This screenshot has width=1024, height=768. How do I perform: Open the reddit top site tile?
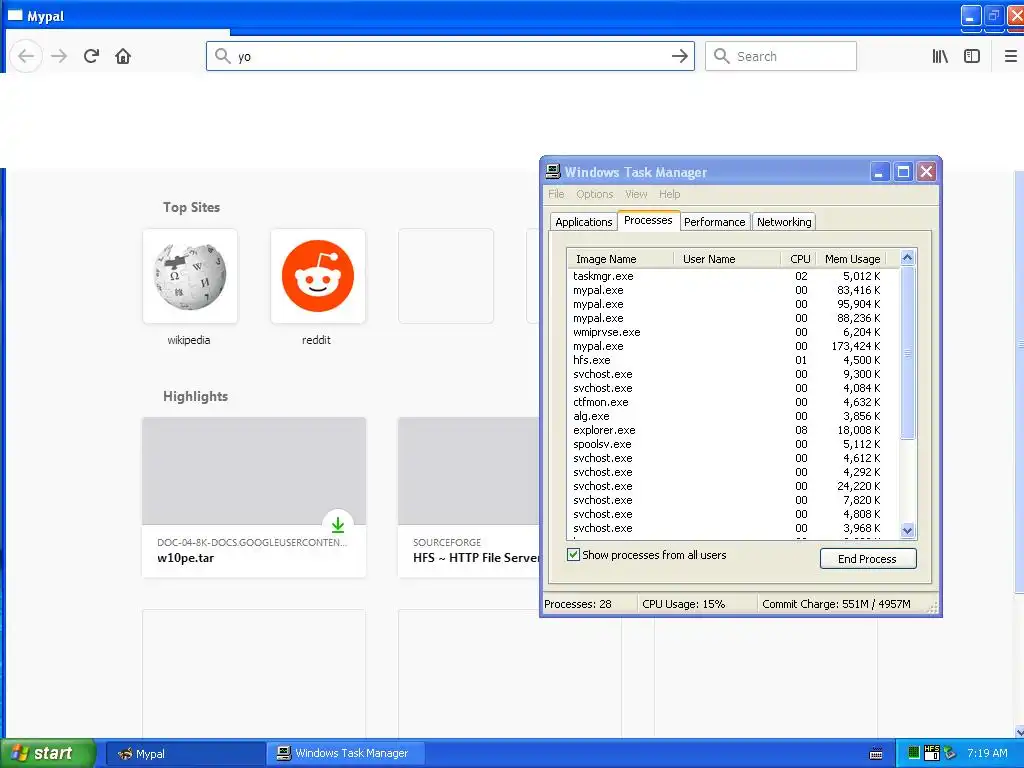(x=317, y=276)
